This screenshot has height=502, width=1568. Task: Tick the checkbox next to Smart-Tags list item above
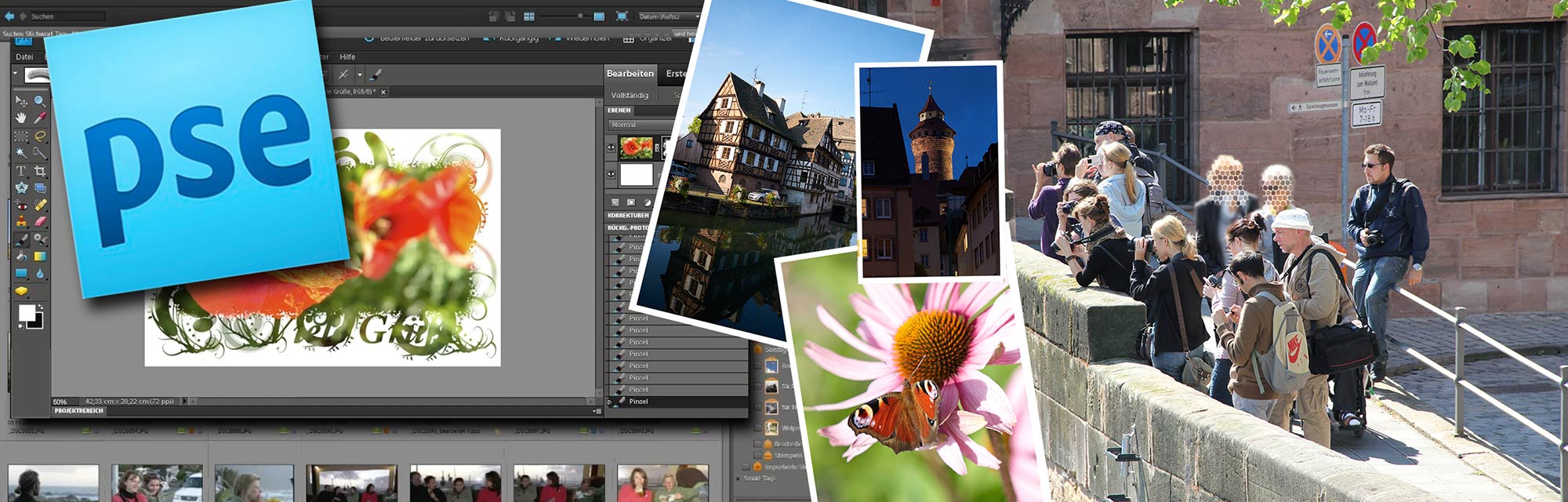point(746,467)
